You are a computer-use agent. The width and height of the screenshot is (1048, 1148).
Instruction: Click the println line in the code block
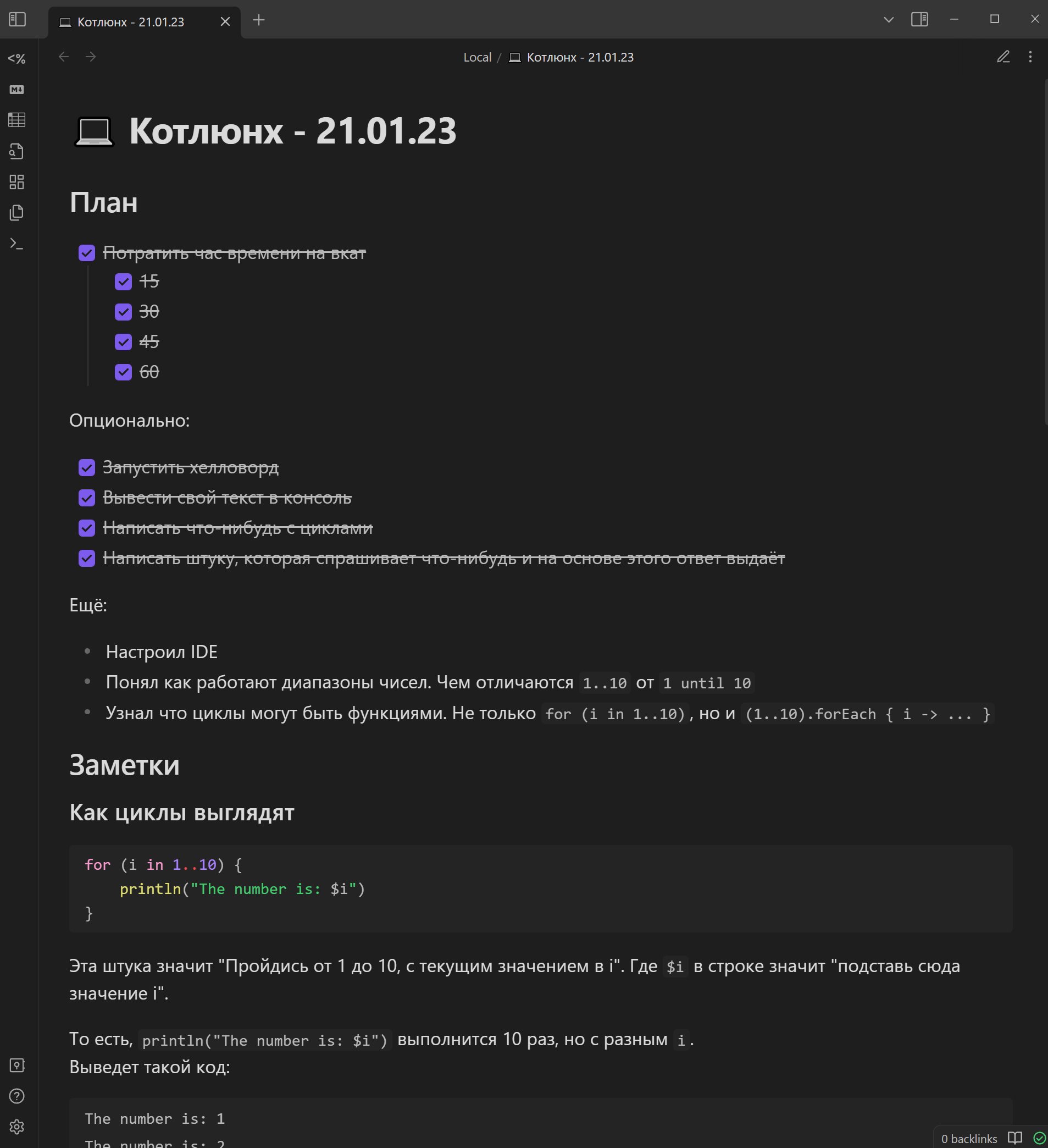tap(242, 889)
